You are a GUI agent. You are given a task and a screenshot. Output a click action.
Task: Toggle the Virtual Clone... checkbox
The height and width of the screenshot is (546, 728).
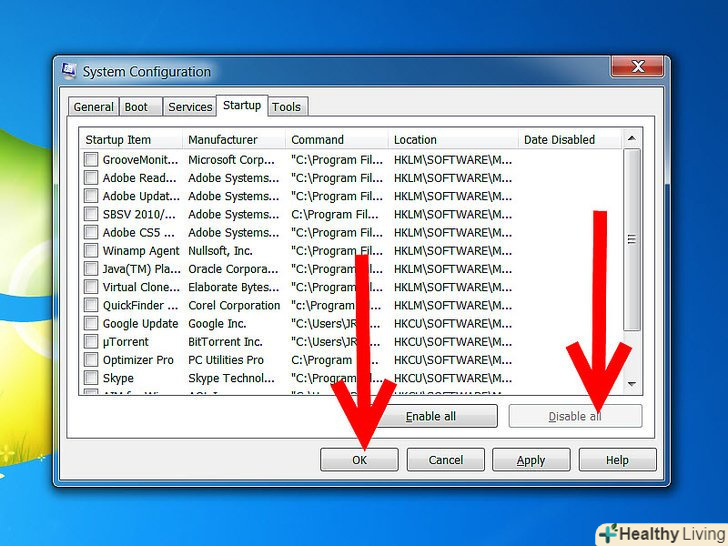91,287
